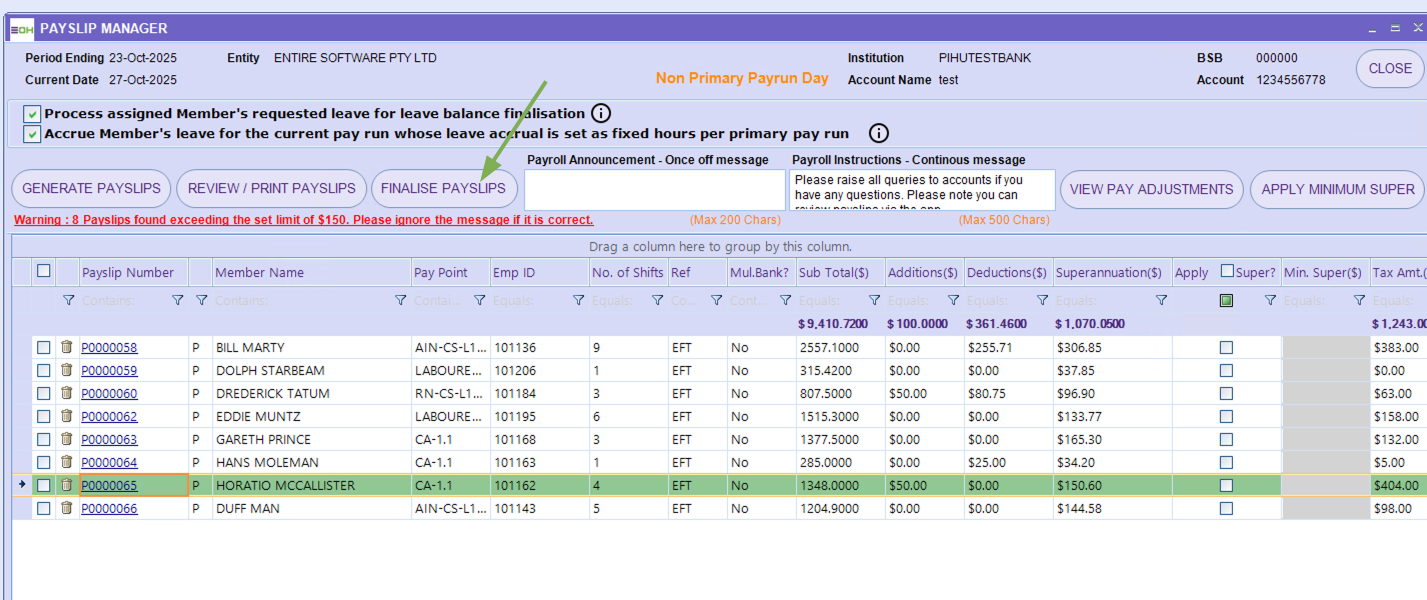Click filter icon in Emp ID column

[x=578, y=300]
